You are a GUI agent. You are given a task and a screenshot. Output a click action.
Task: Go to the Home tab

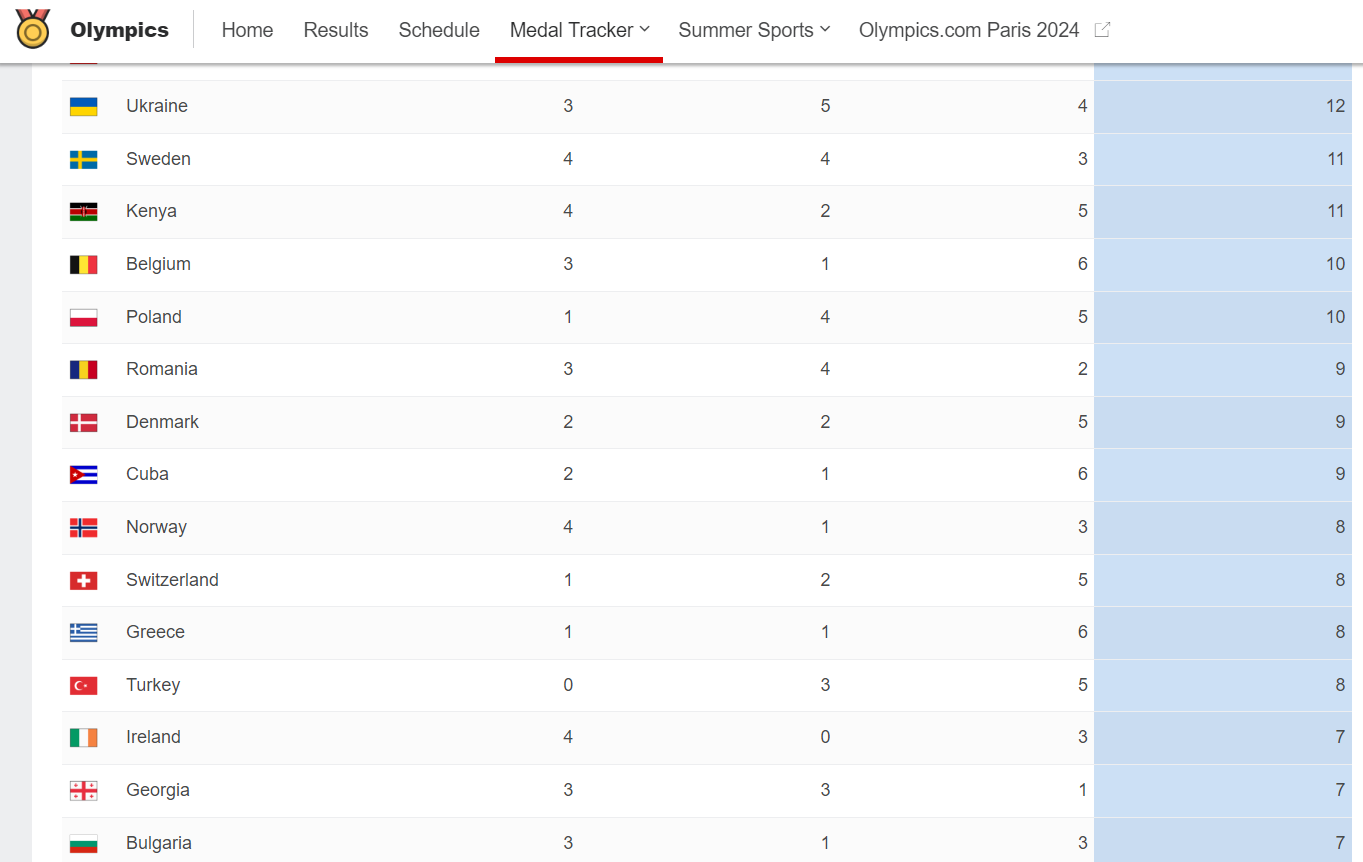[247, 30]
